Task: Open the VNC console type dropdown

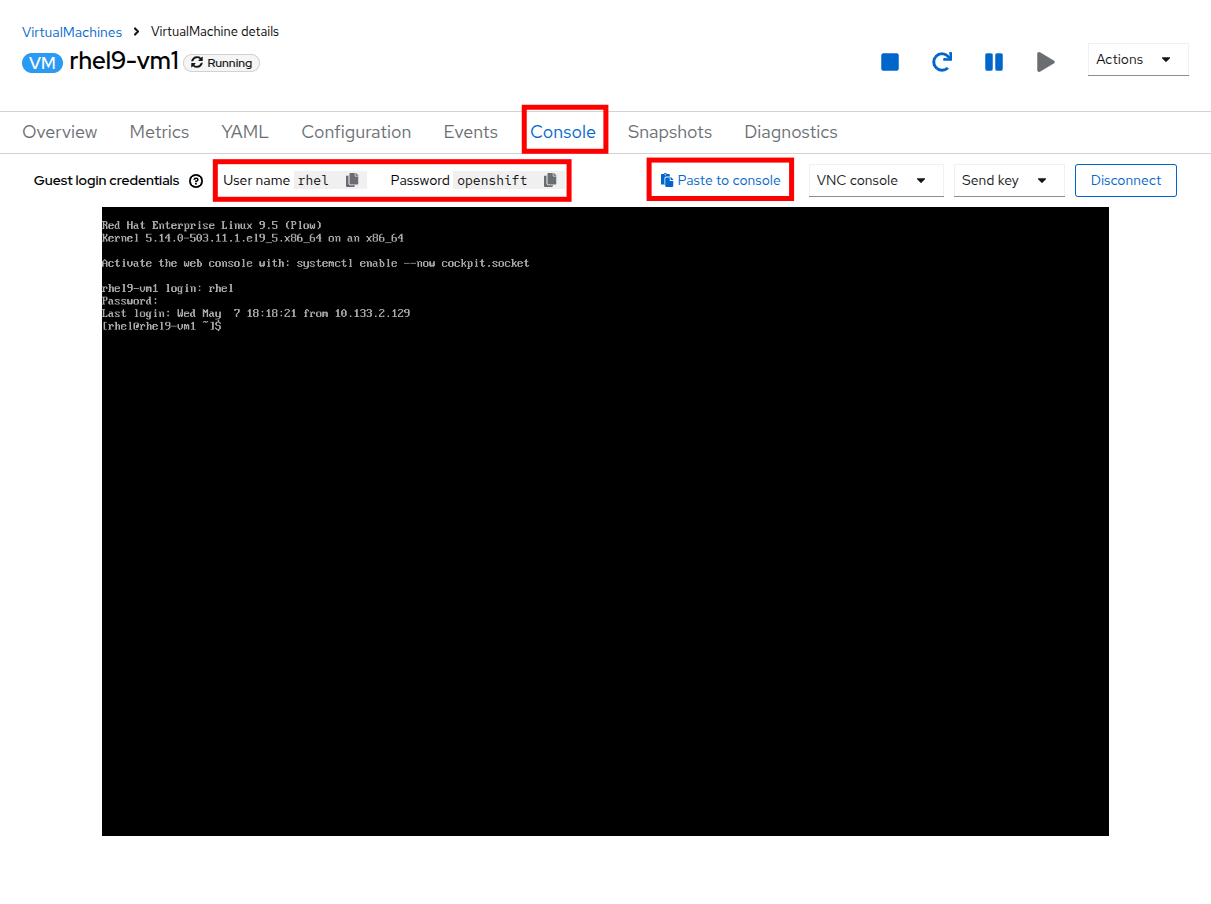Action: tap(875, 181)
